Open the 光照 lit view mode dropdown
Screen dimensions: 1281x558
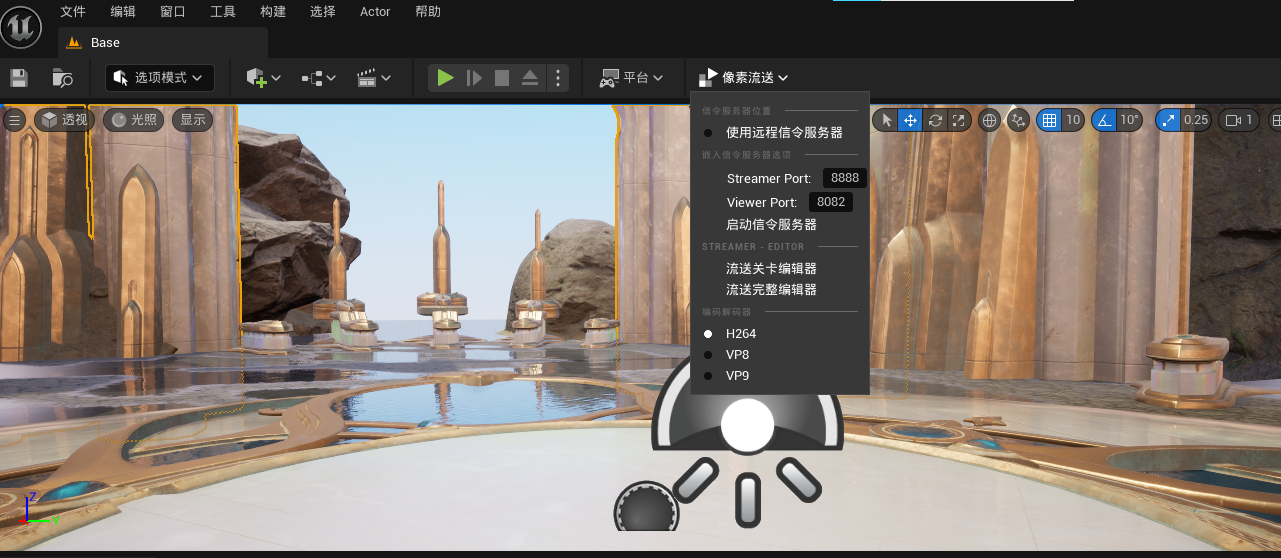click(133, 120)
